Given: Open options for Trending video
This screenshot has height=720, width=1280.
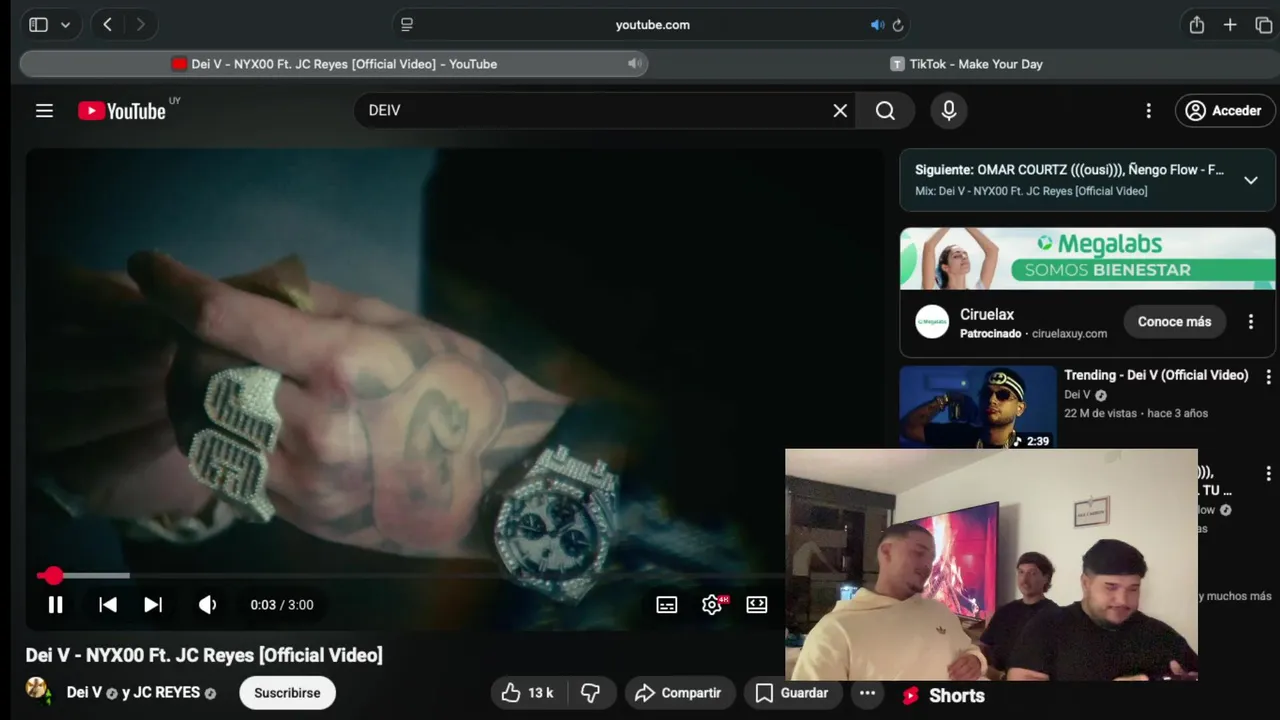Looking at the screenshot, I should [x=1268, y=377].
